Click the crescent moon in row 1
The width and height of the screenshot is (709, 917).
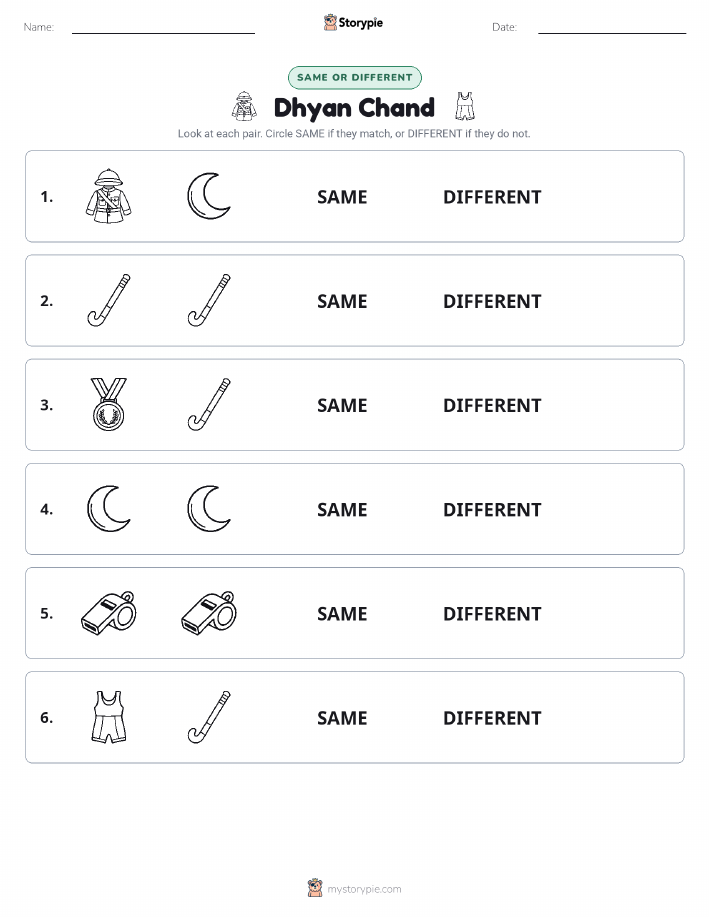coord(209,196)
